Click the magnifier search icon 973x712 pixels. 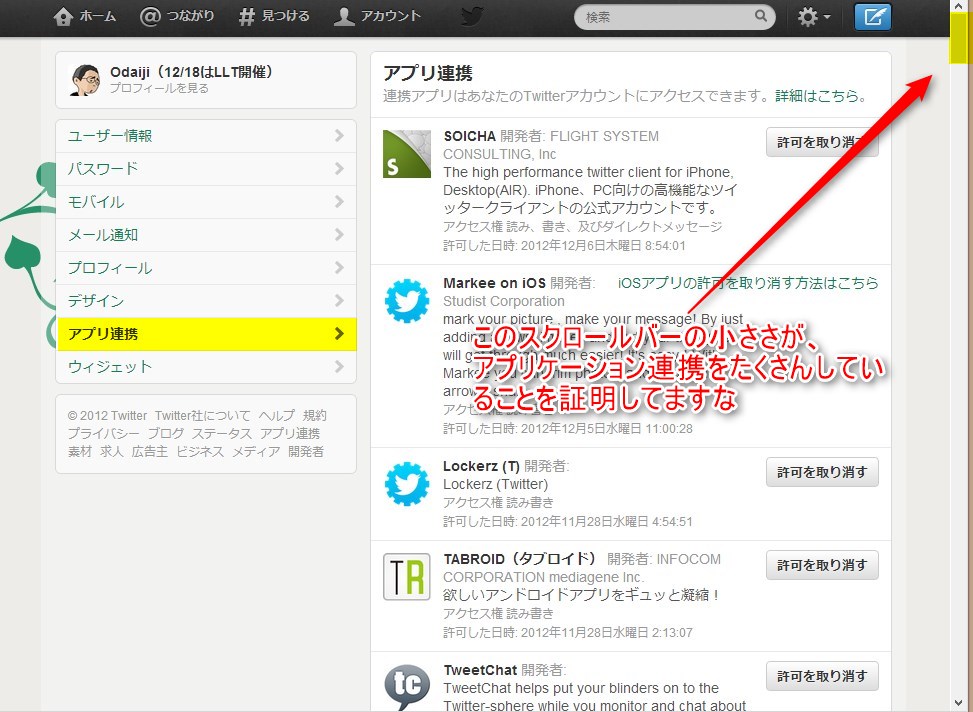pyautogui.click(x=761, y=16)
